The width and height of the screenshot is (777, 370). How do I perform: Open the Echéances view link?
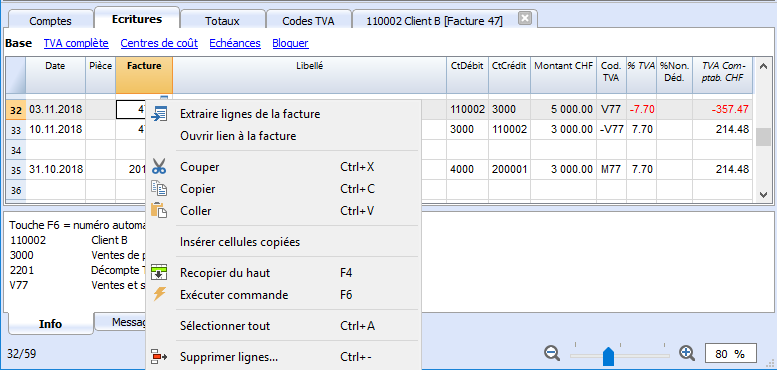(235, 43)
